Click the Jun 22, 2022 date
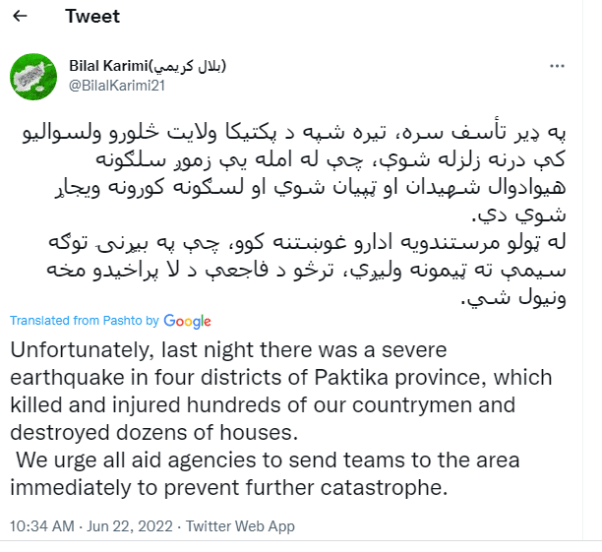 [130, 526]
